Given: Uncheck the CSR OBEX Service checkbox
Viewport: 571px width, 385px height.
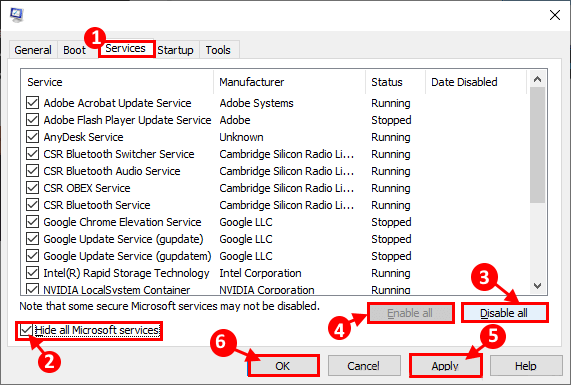Looking at the screenshot, I should click(x=32, y=188).
